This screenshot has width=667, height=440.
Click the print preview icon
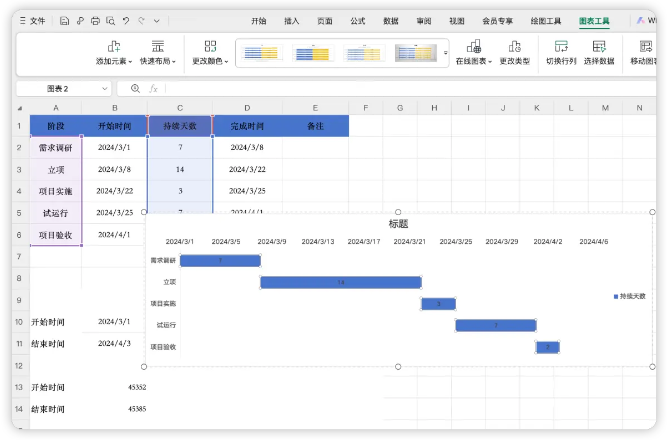(x=111, y=20)
